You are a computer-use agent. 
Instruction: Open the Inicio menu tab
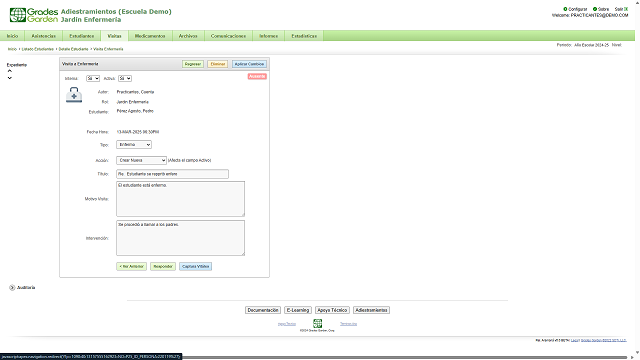tap(12, 36)
